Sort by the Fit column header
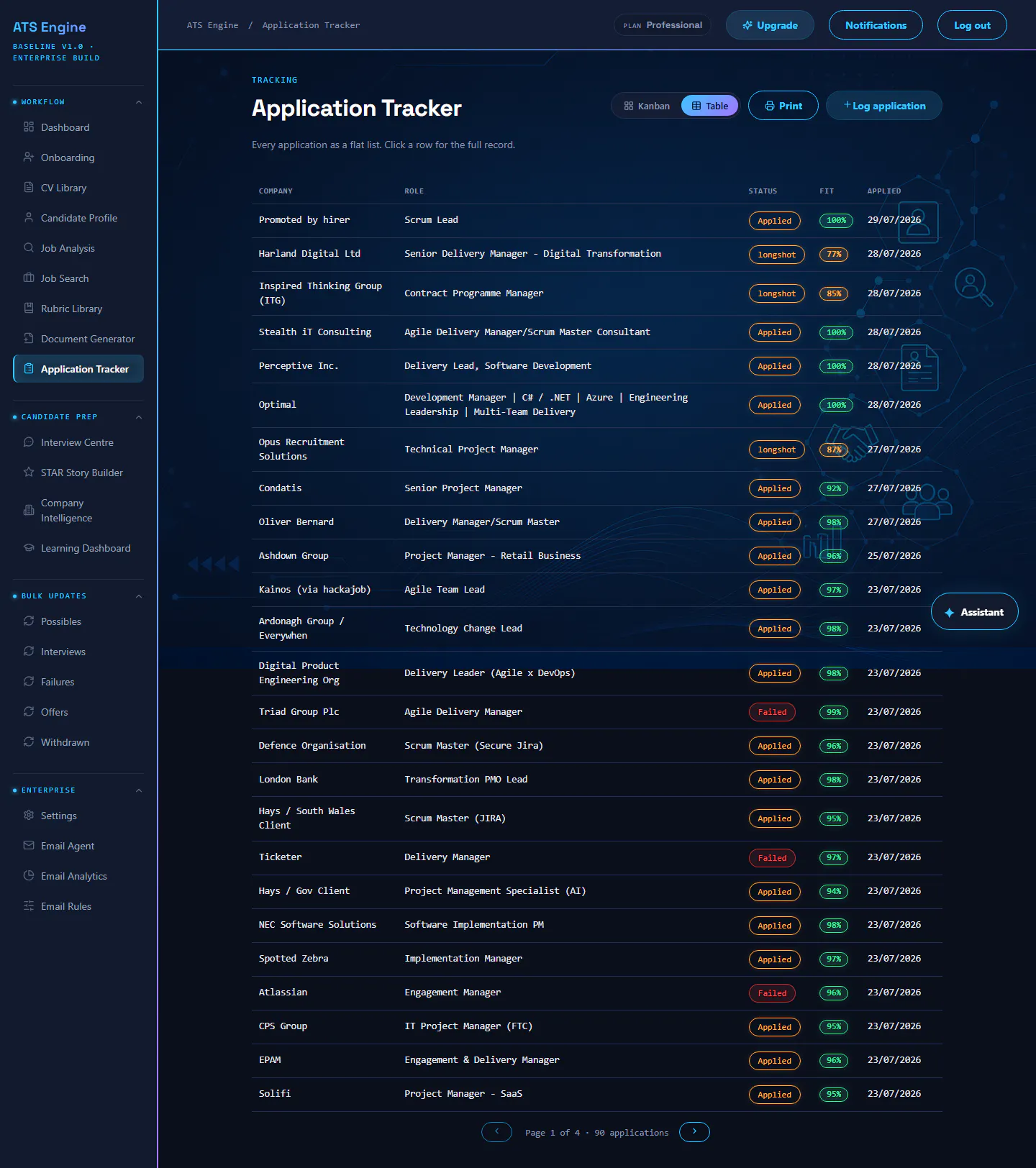This screenshot has width=1036, height=1168. [827, 191]
